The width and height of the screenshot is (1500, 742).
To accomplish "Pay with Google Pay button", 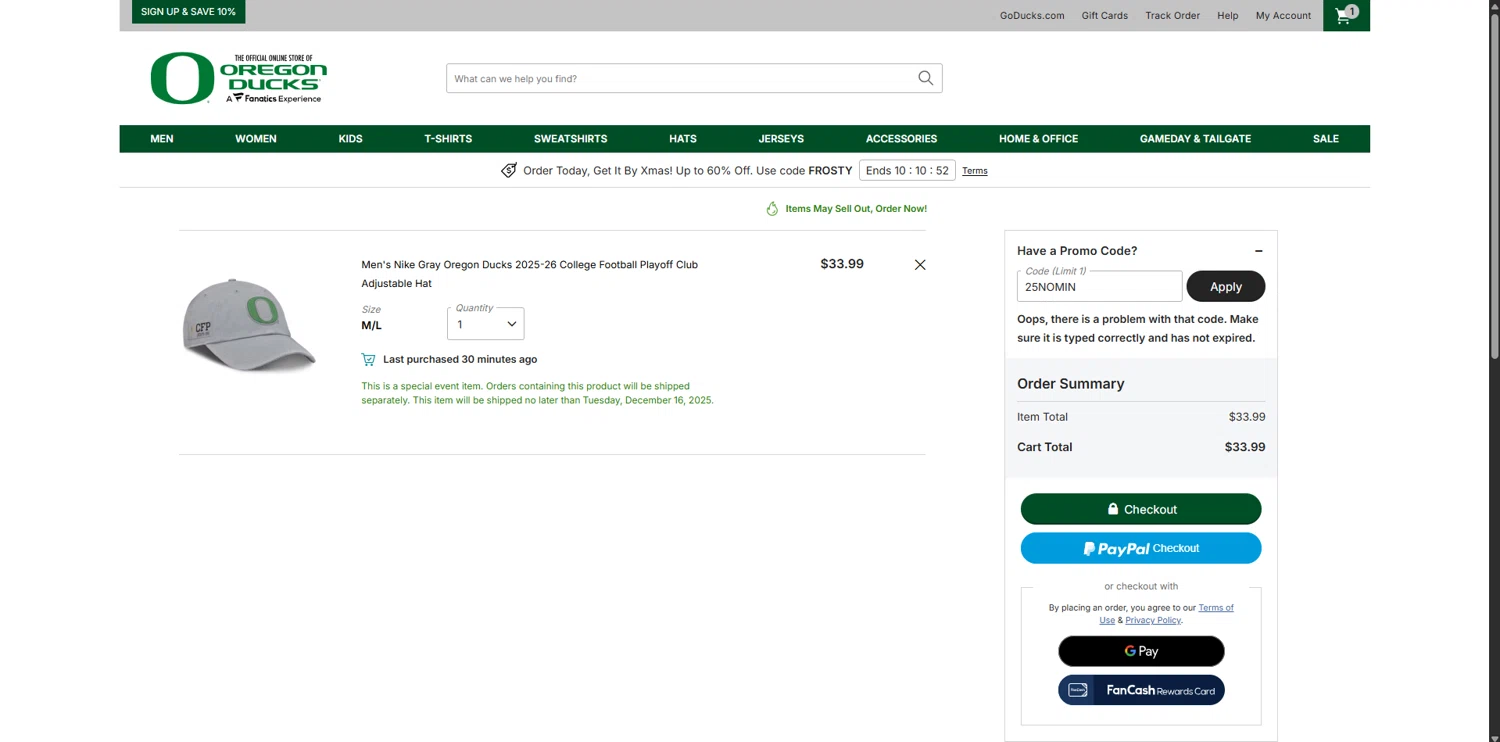I will click(x=1141, y=651).
